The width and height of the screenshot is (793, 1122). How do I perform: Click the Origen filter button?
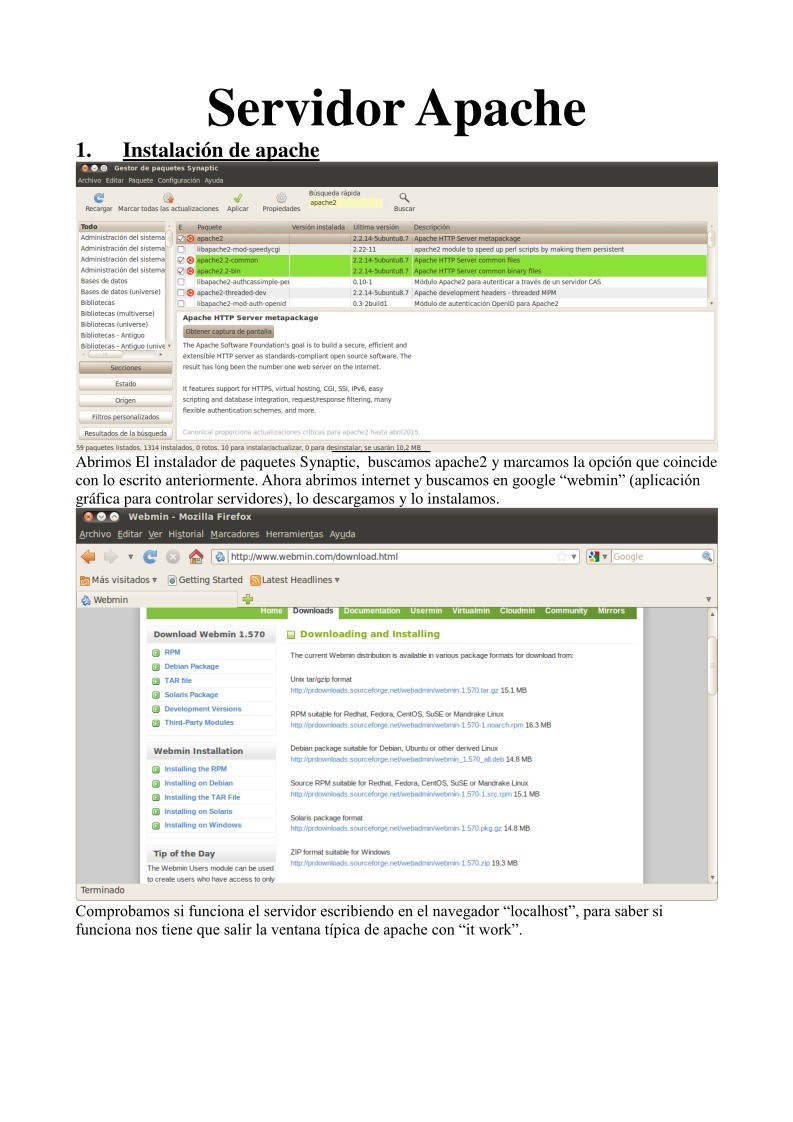click(x=126, y=401)
